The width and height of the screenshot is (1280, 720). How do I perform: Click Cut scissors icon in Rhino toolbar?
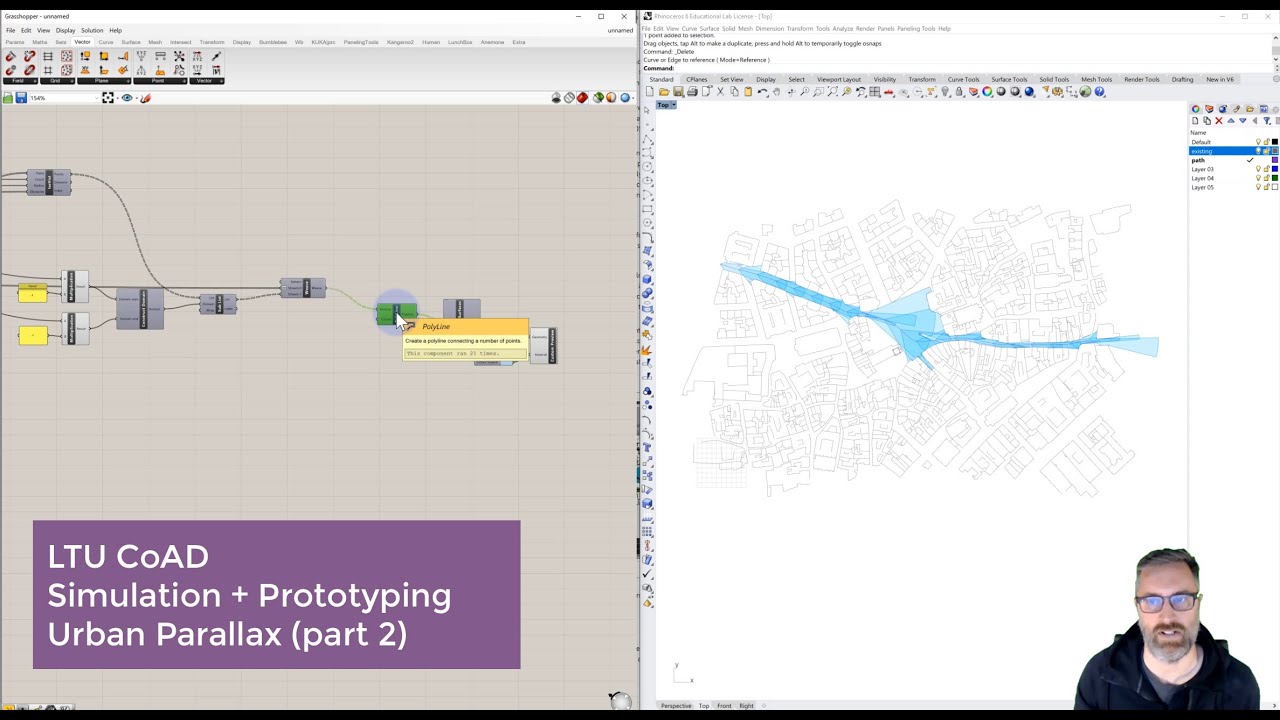(720, 92)
